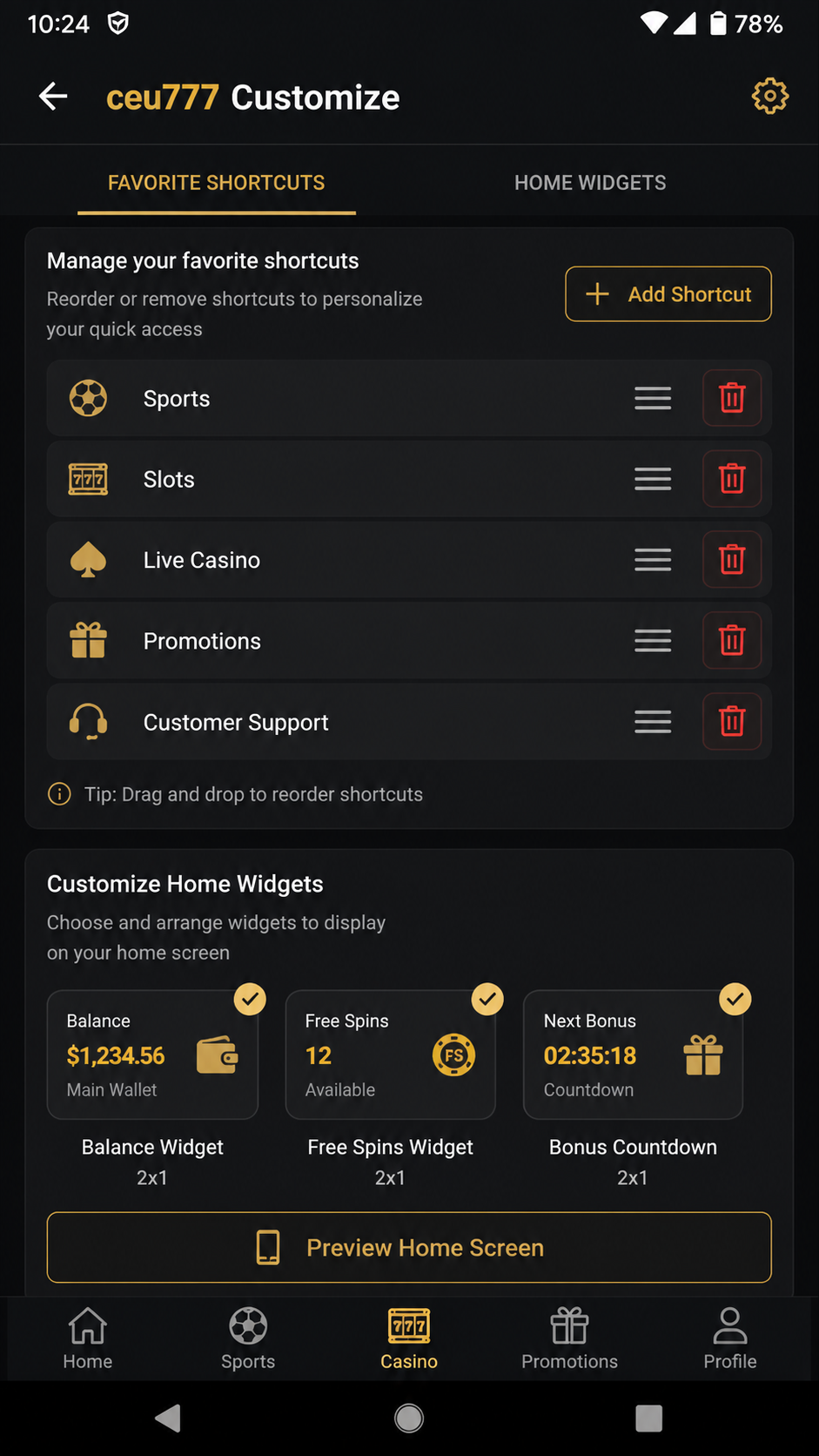Viewport: 819px width, 1456px height.
Task: Select the Favorite Shortcuts tab
Action: coord(216,183)
